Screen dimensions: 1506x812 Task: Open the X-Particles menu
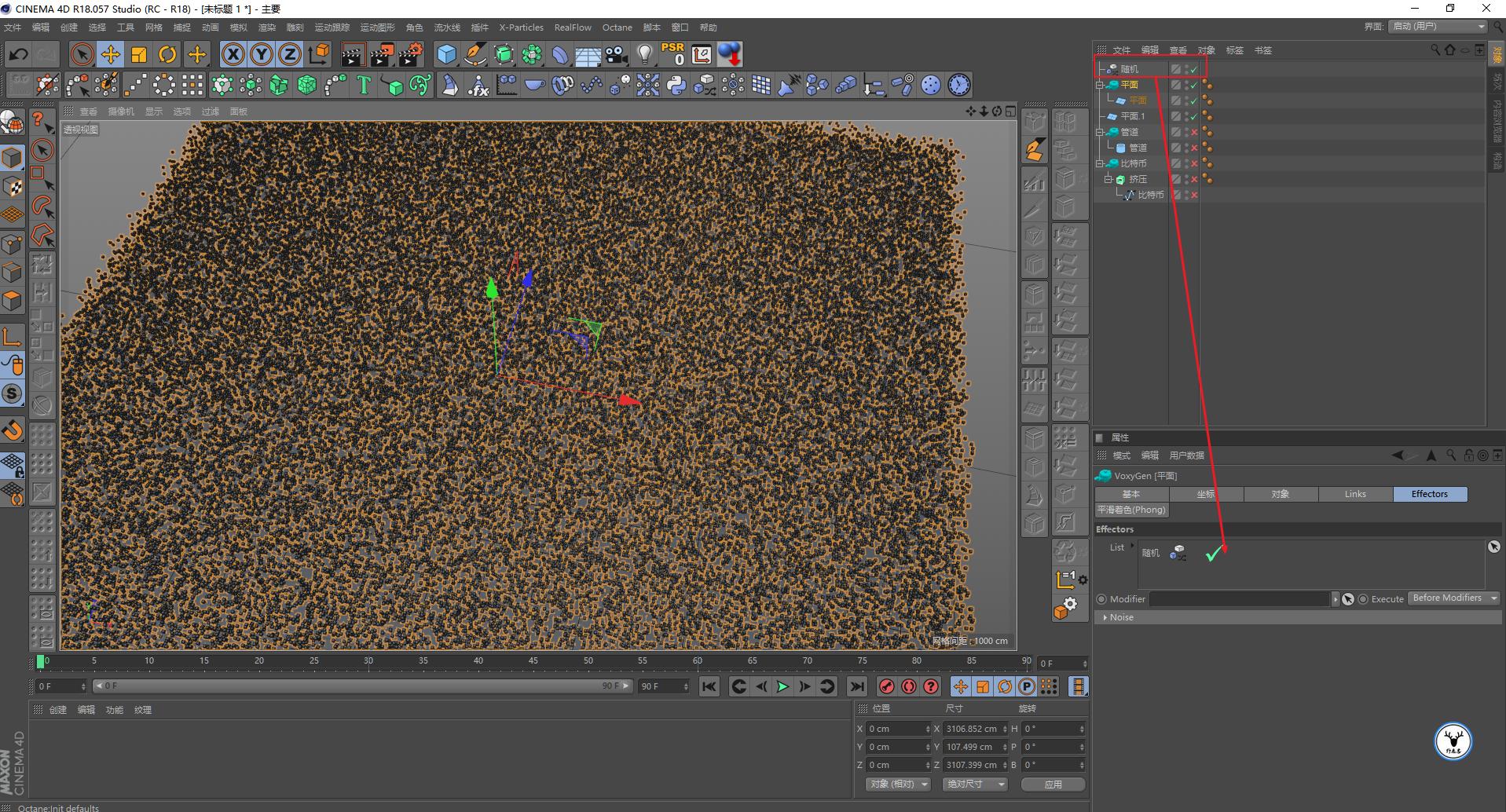521,27
